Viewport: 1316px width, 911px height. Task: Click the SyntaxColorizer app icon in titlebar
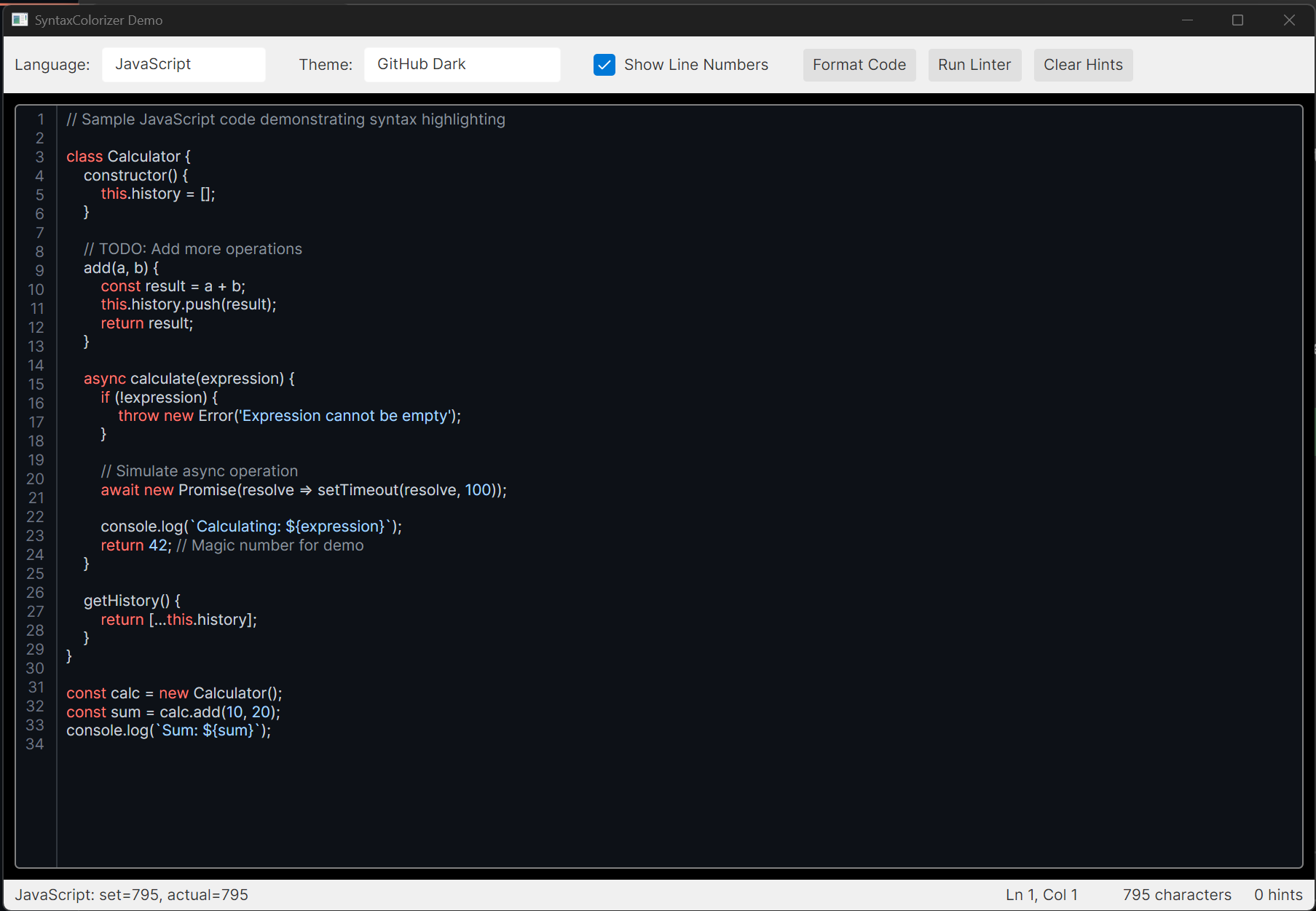(20, 20)
